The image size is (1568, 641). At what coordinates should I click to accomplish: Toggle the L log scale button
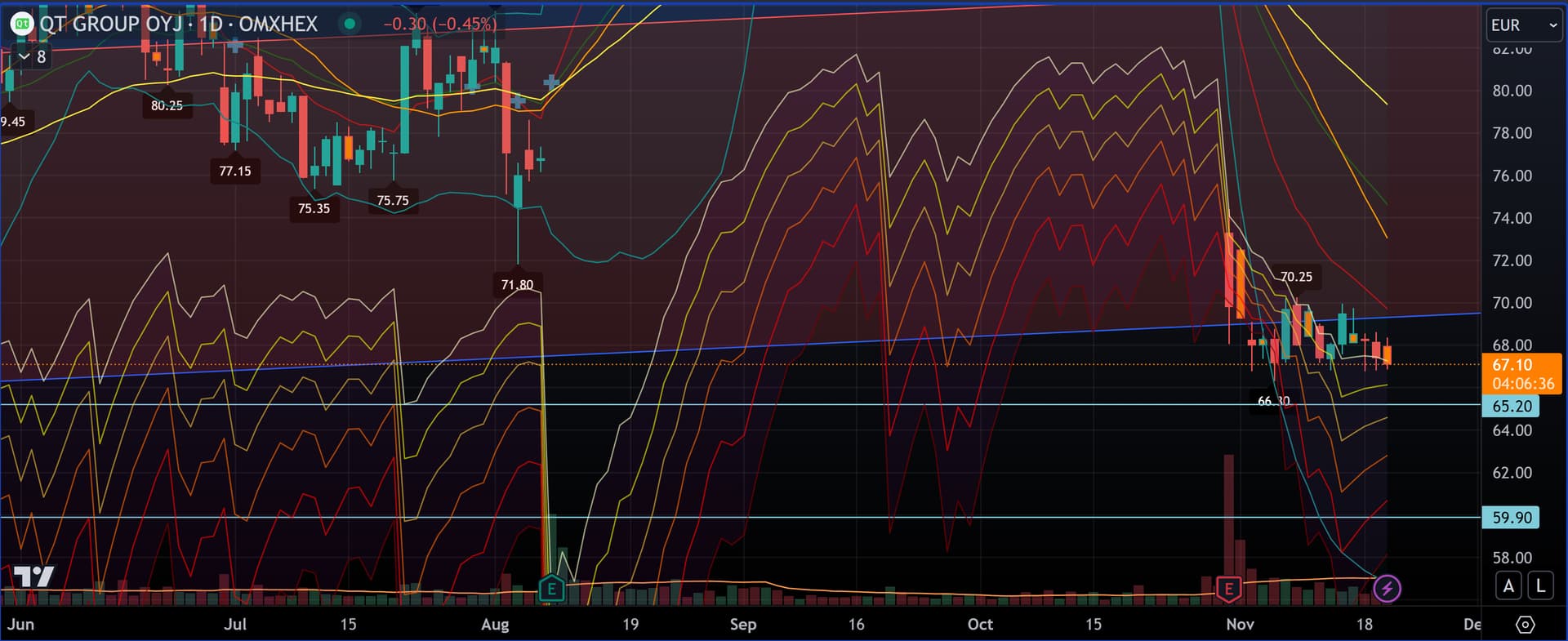pos(1540,585)
